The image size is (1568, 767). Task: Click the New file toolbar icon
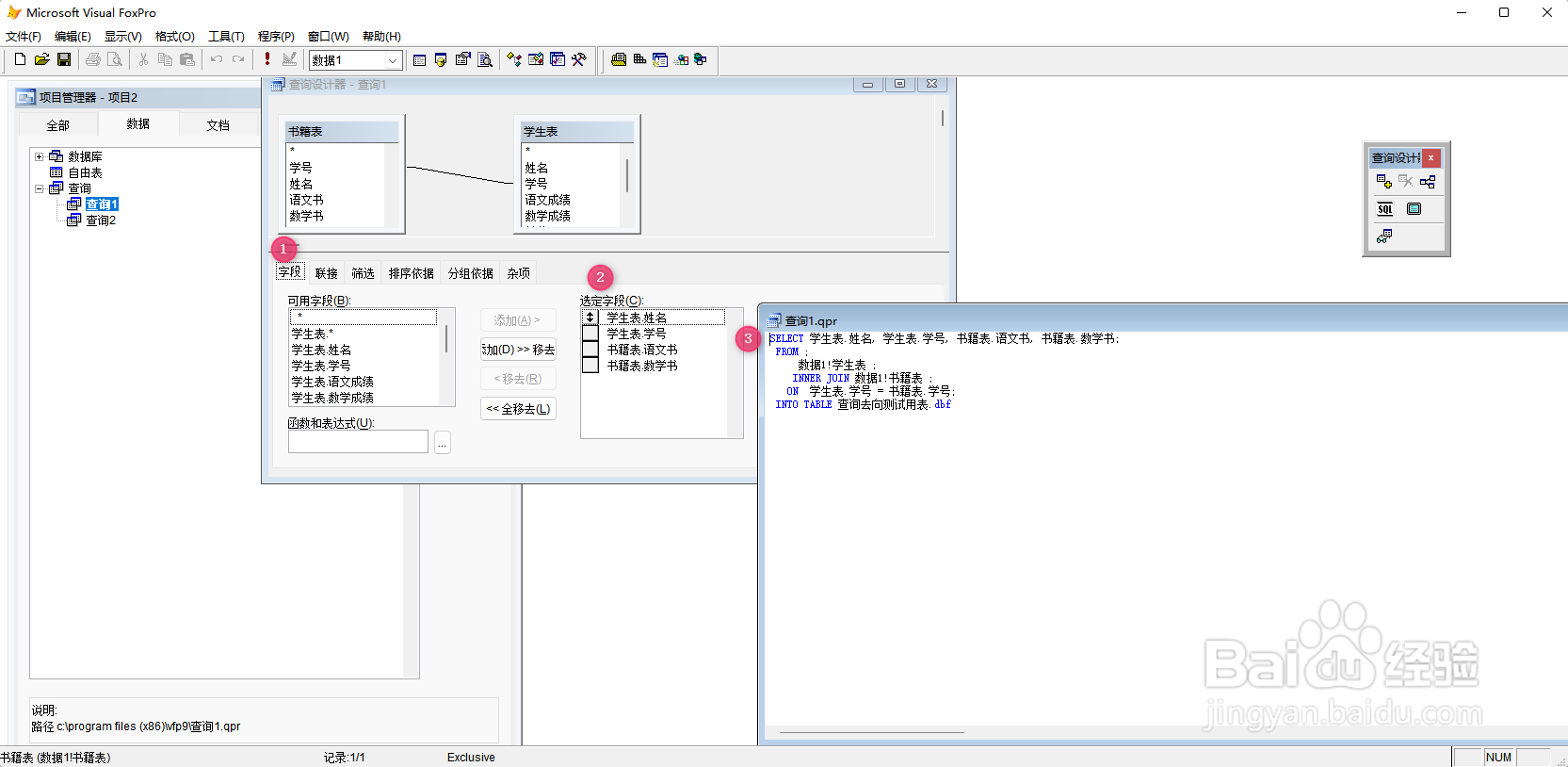pos(20,59)
